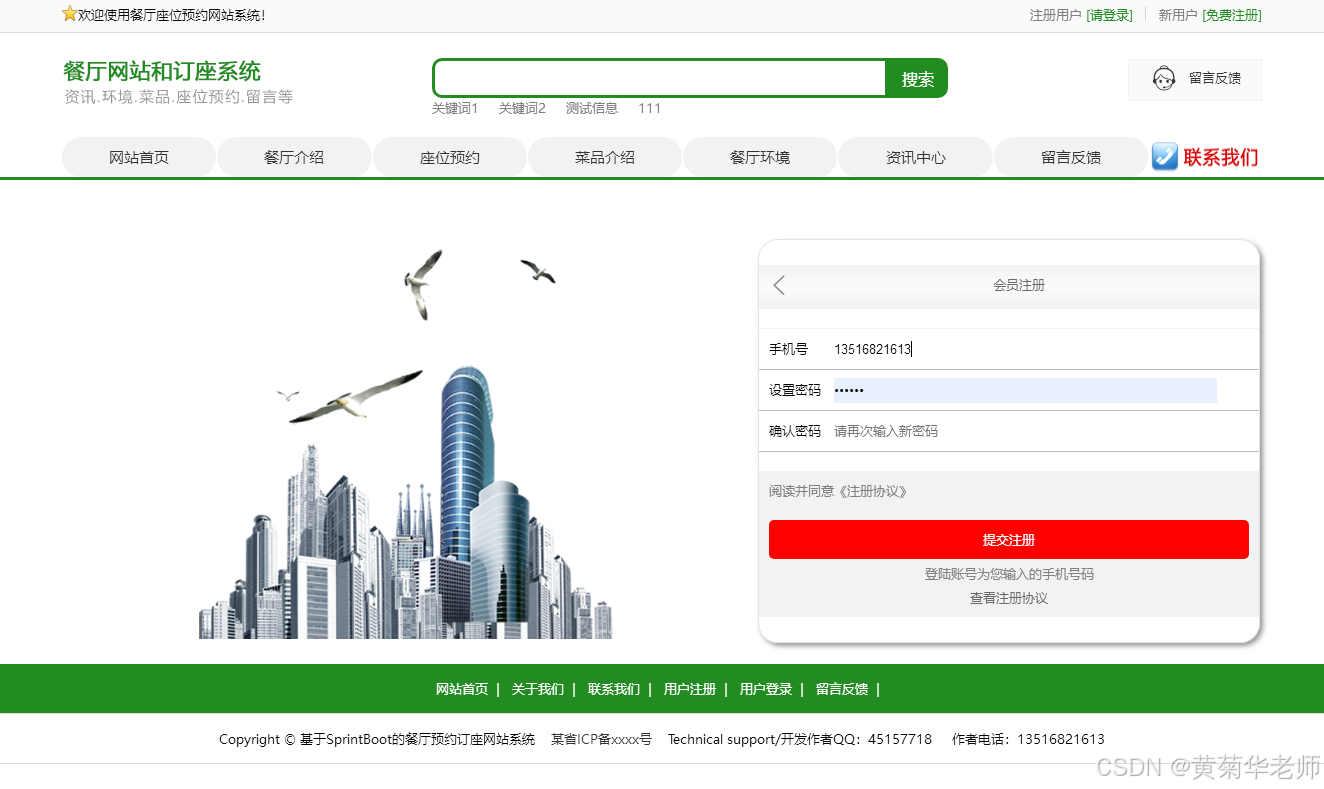Click 留言反馈 in the green footer bar
1324x789 pixels.
click(x=842, y=689)
